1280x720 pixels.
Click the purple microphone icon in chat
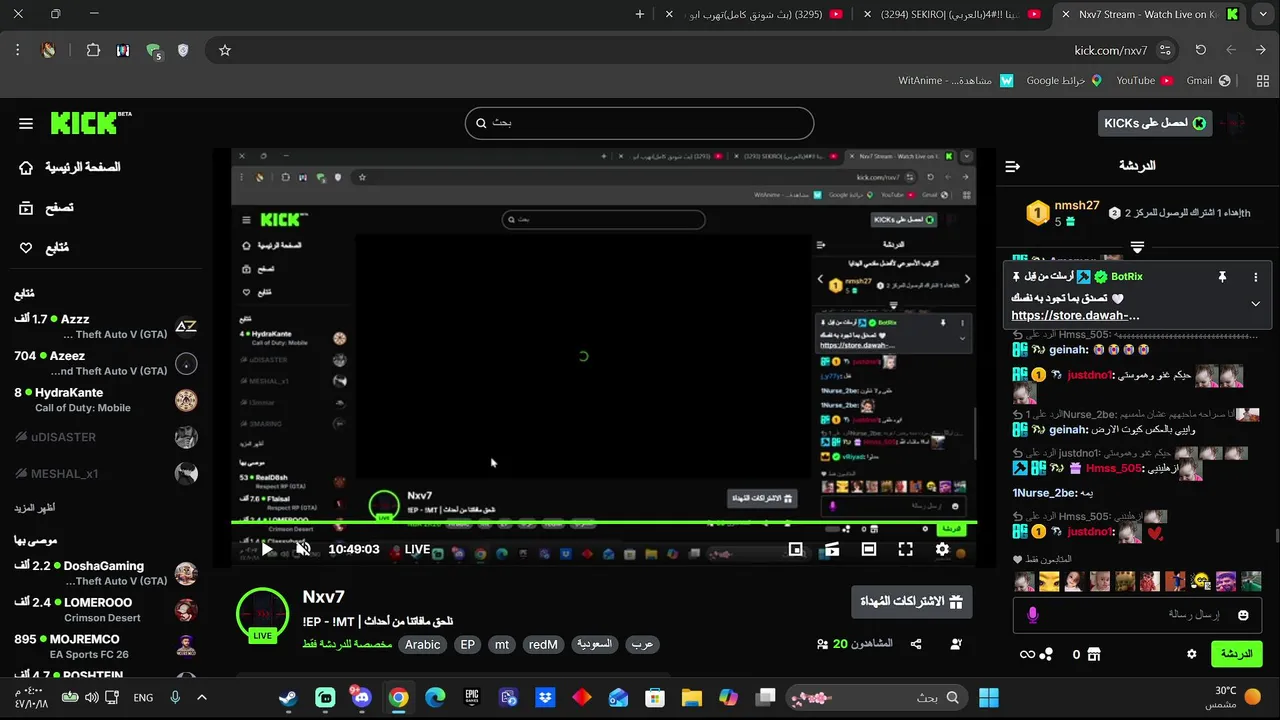click(x=1033, y=615)
